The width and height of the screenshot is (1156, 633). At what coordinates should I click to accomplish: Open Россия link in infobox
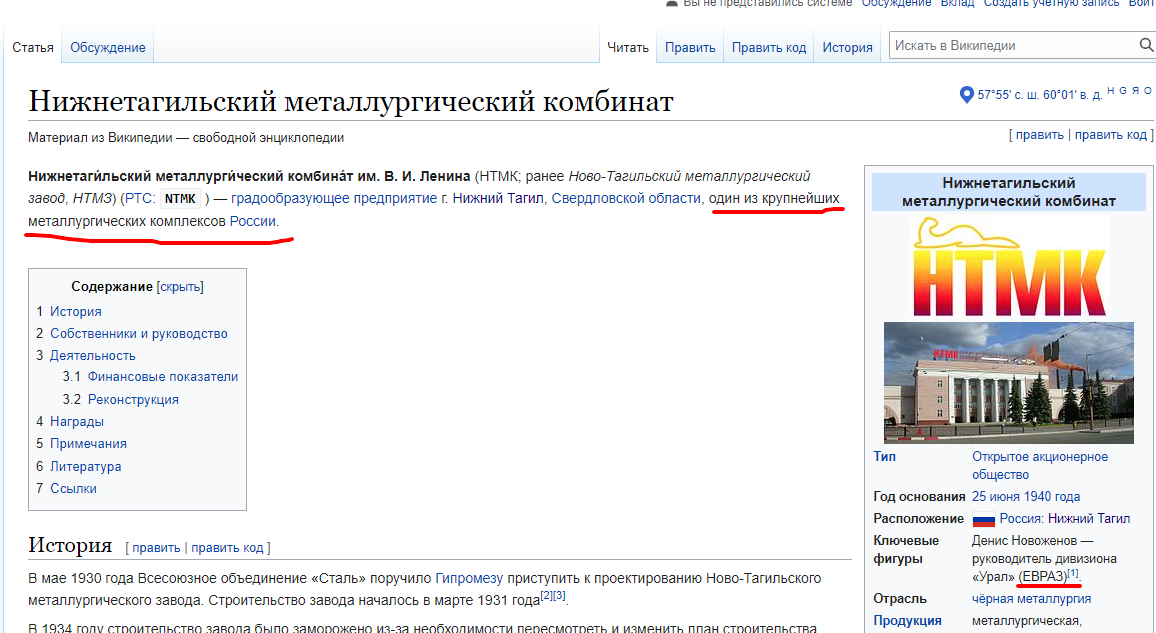pyautogui.click(x=1020, y=519)
